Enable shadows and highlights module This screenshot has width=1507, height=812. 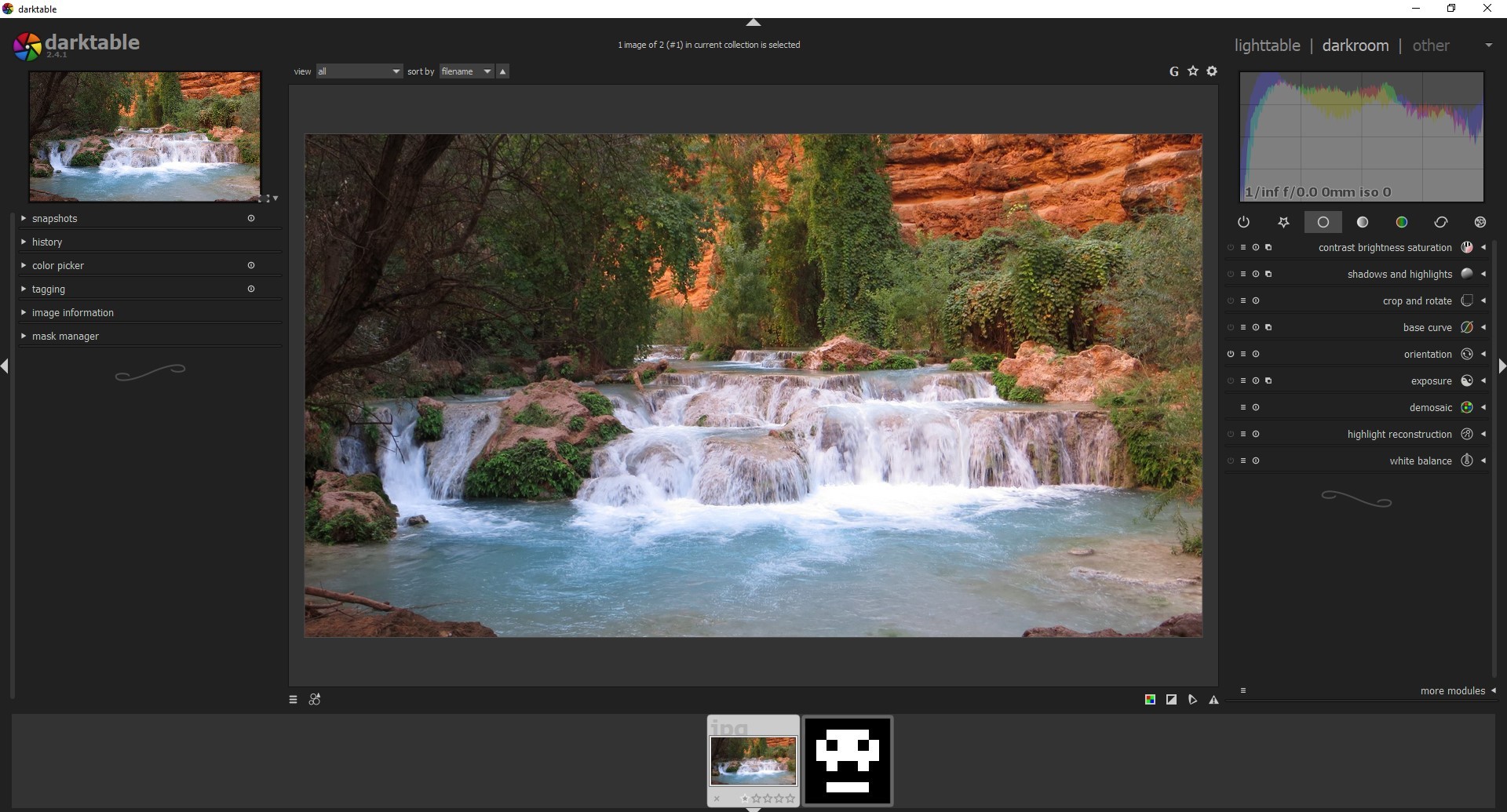[x=1231, y=275]
